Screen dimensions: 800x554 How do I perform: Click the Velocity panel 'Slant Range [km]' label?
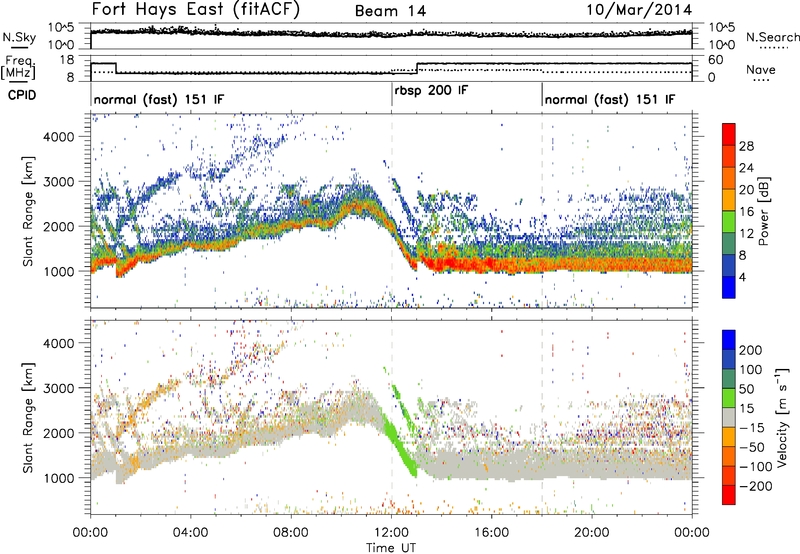(28, 417)
